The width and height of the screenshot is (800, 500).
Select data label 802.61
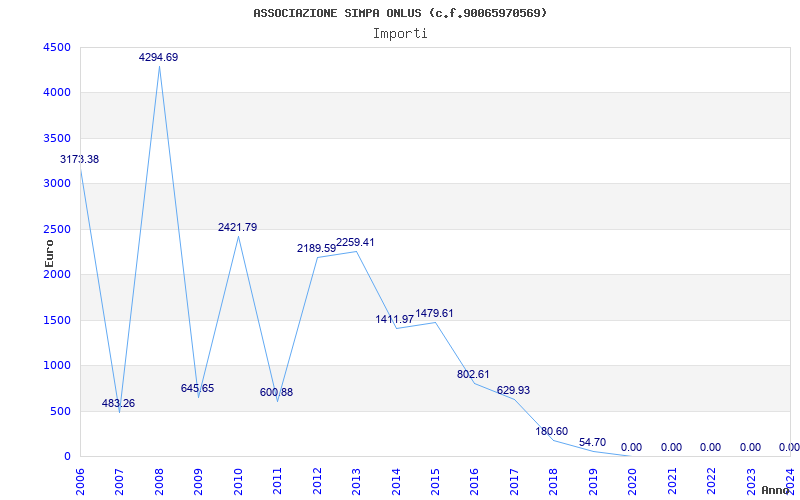tap(473, 374)
